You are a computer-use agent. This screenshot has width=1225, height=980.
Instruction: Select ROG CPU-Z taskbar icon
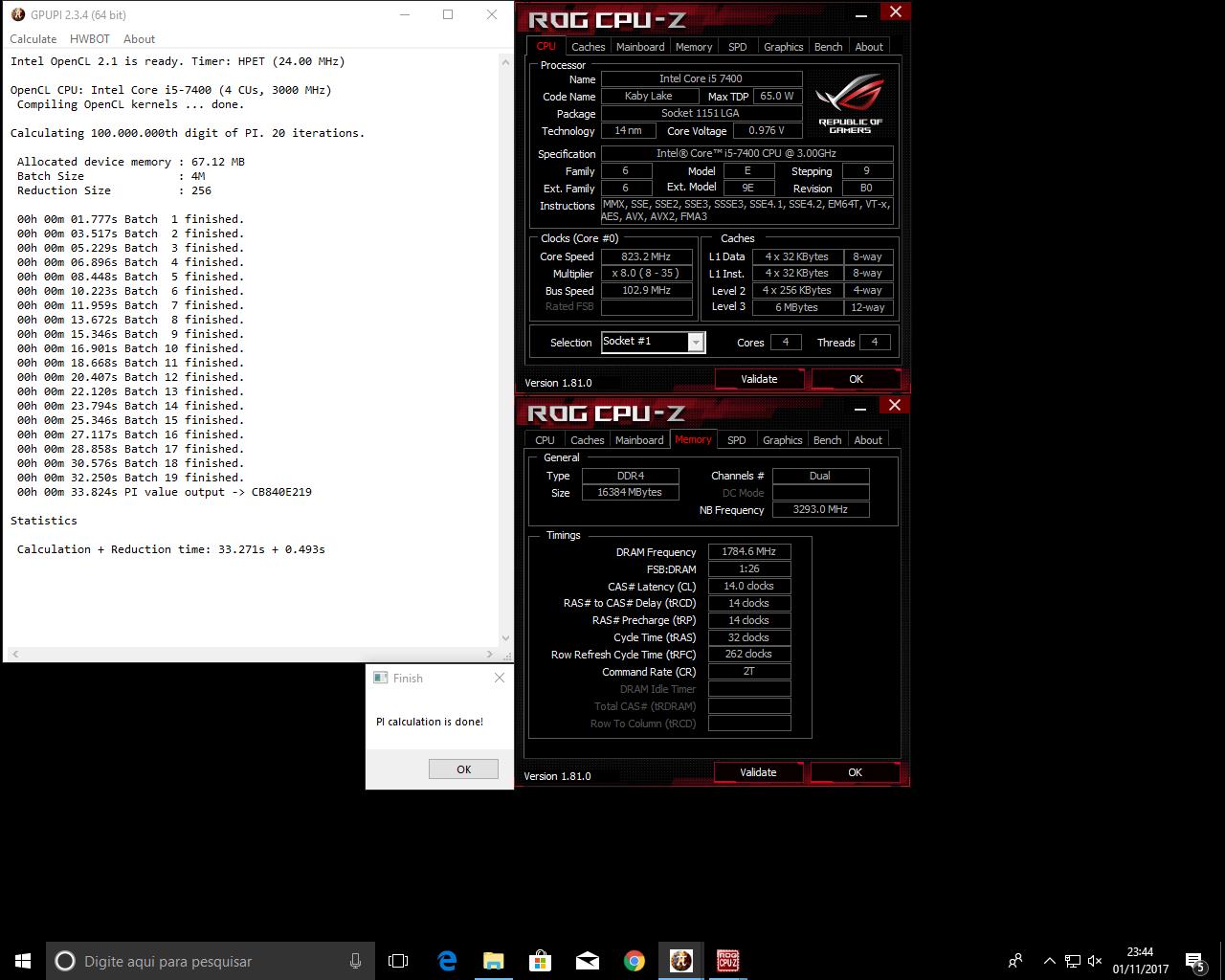click(x=728, y=961)
